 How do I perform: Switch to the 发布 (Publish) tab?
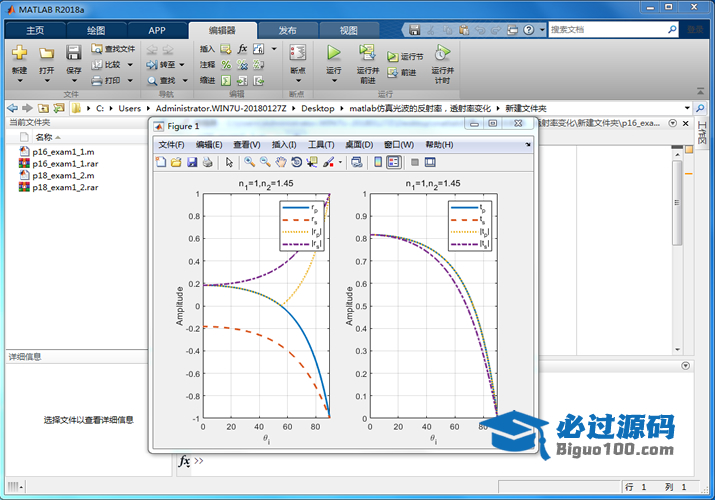pos(287,30)
